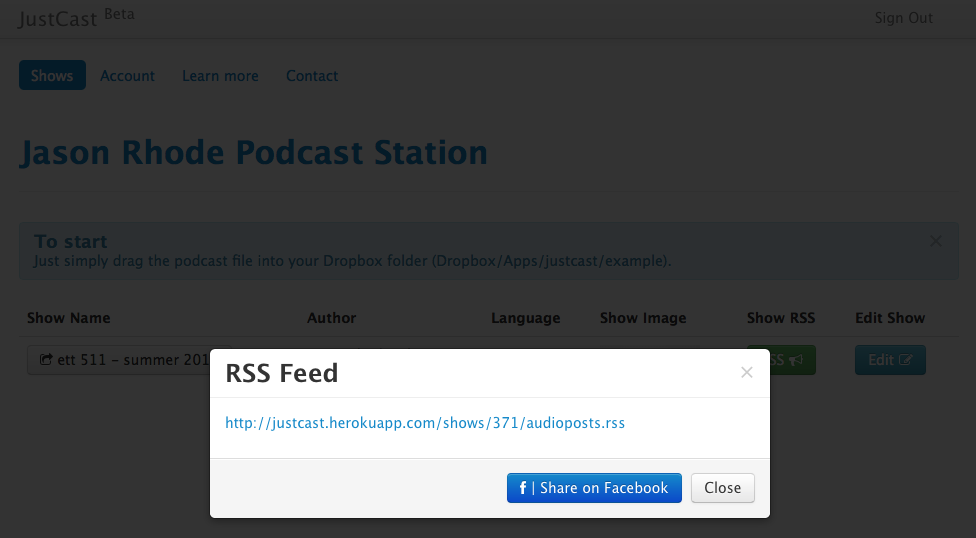Dismiss the To start info banner
The width and height of the screenshot is (976, 538).
(936, 241)
